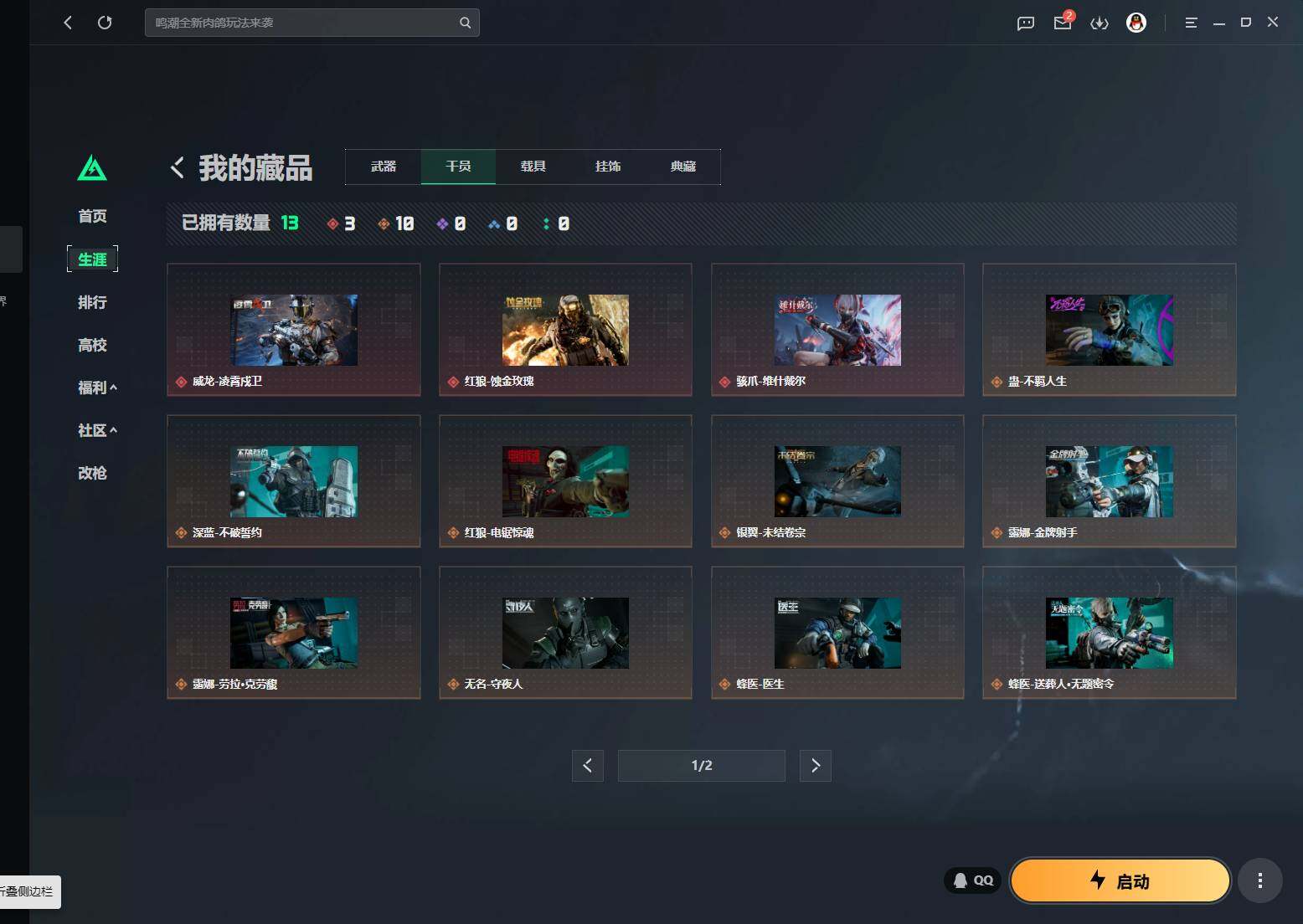Open 高校 in the sidebar
1303x924 pixels.
point(92,345)
